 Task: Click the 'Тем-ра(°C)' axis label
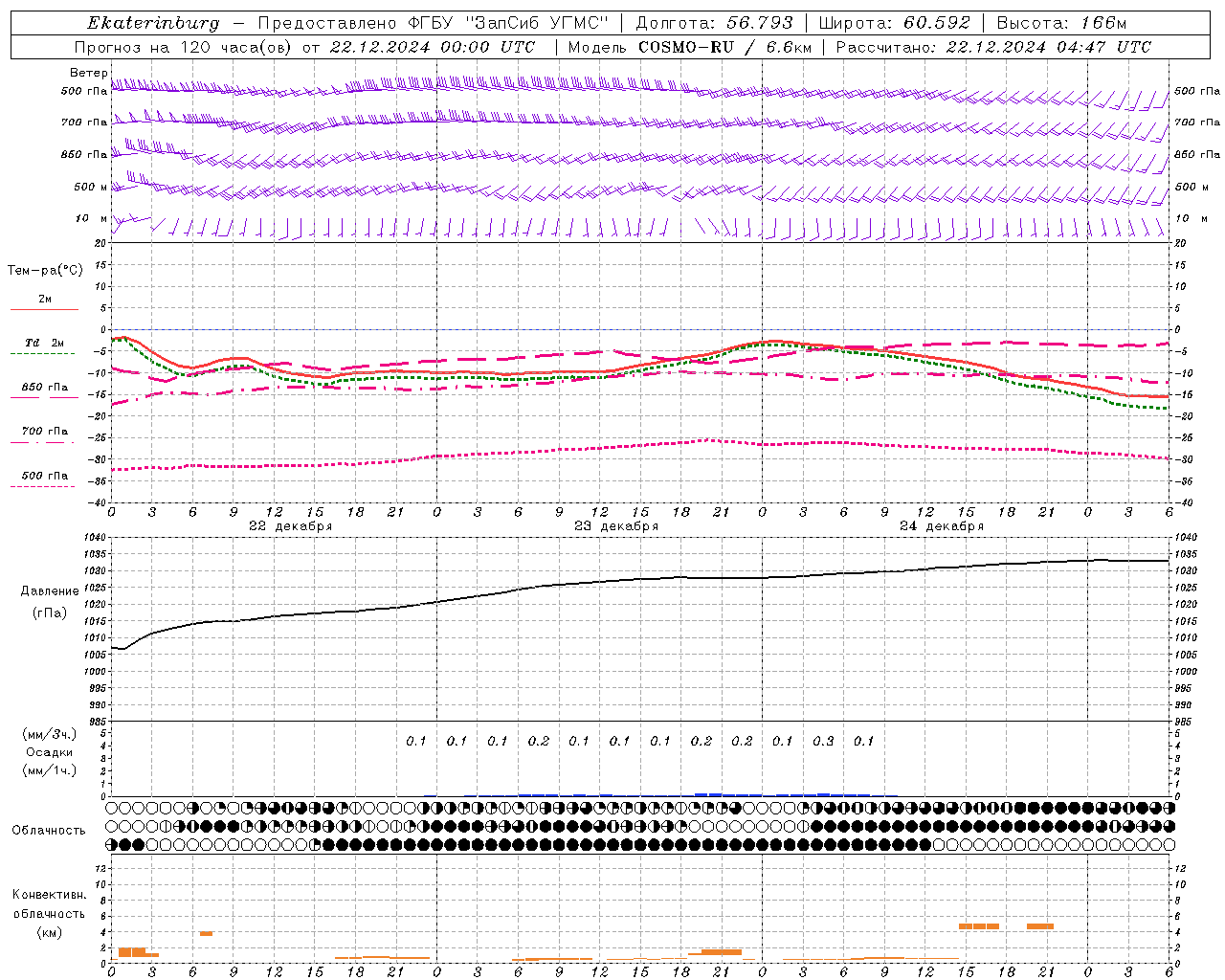tap(45, 271)
